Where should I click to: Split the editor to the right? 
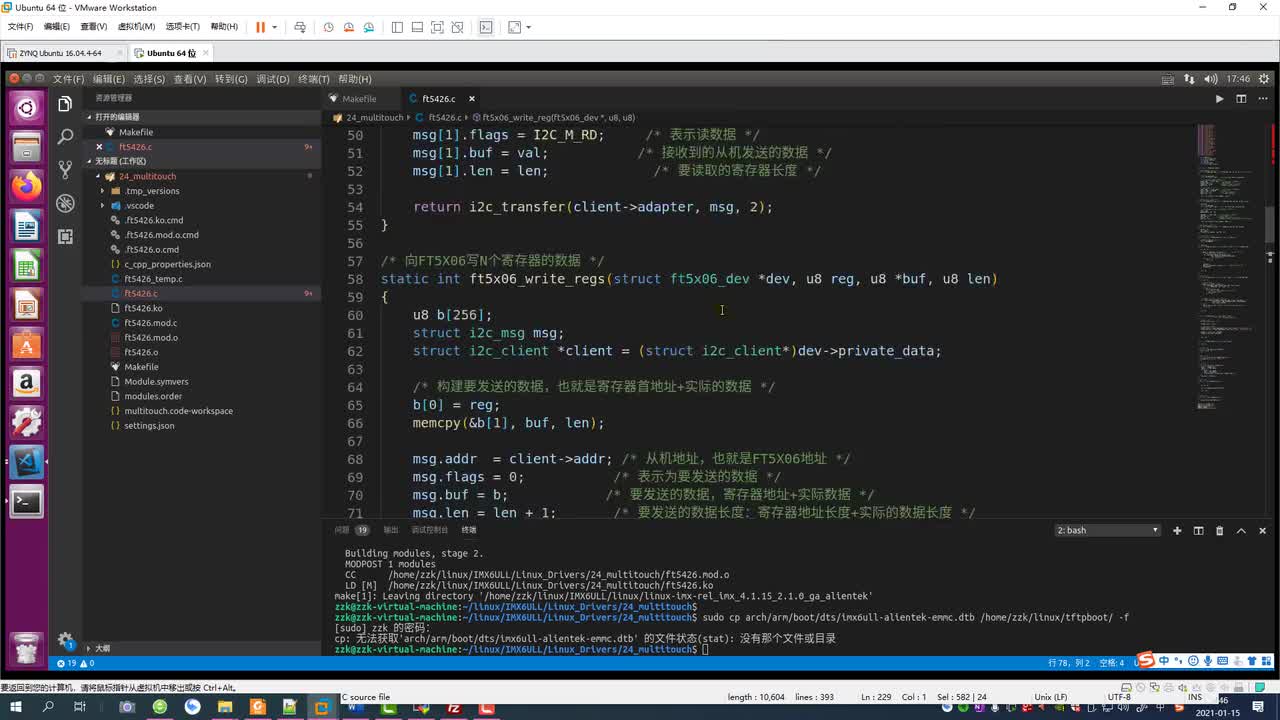(1241, 99)
